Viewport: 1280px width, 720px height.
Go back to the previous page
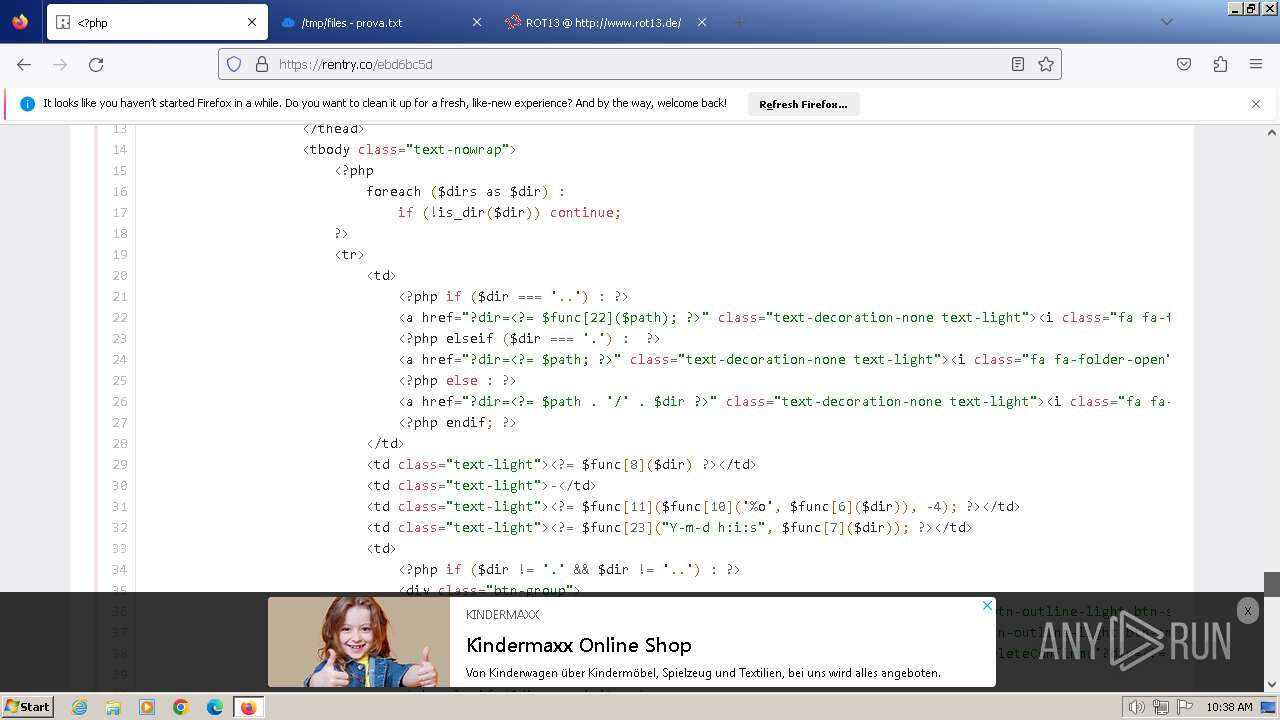24,64
